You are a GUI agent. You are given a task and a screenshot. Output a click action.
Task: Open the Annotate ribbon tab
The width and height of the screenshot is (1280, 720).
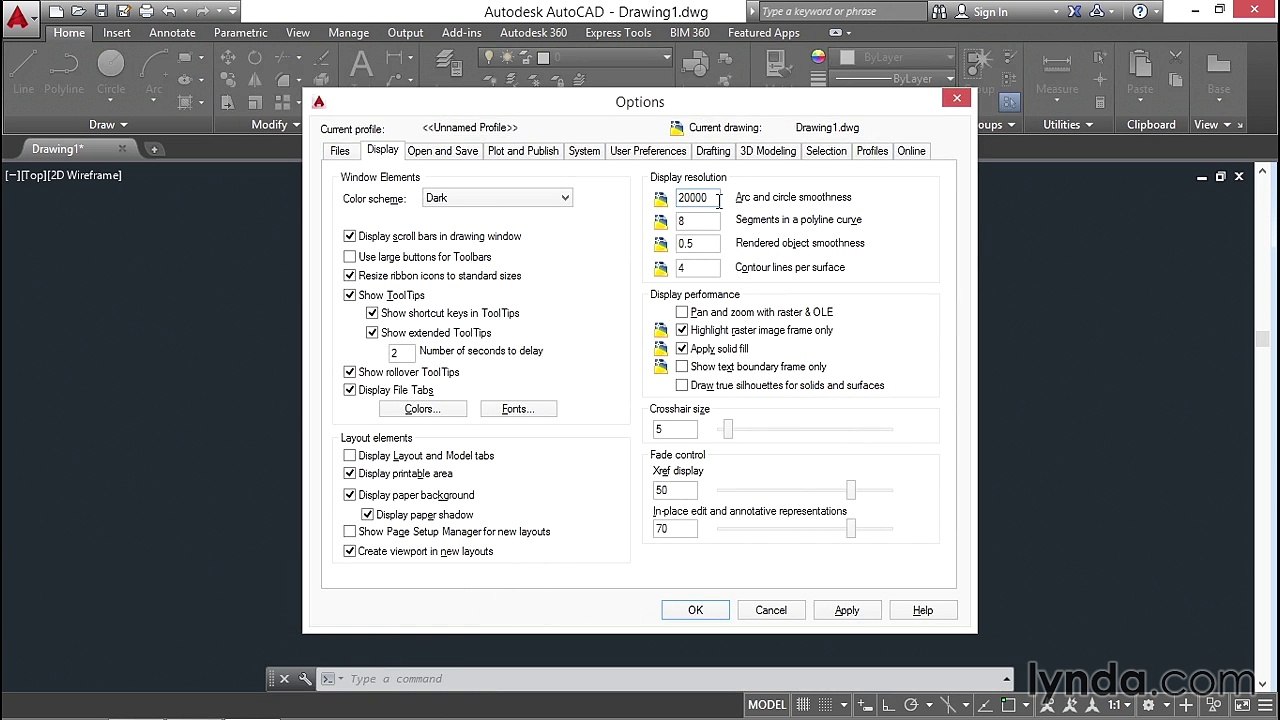click(x=172, y=33)
